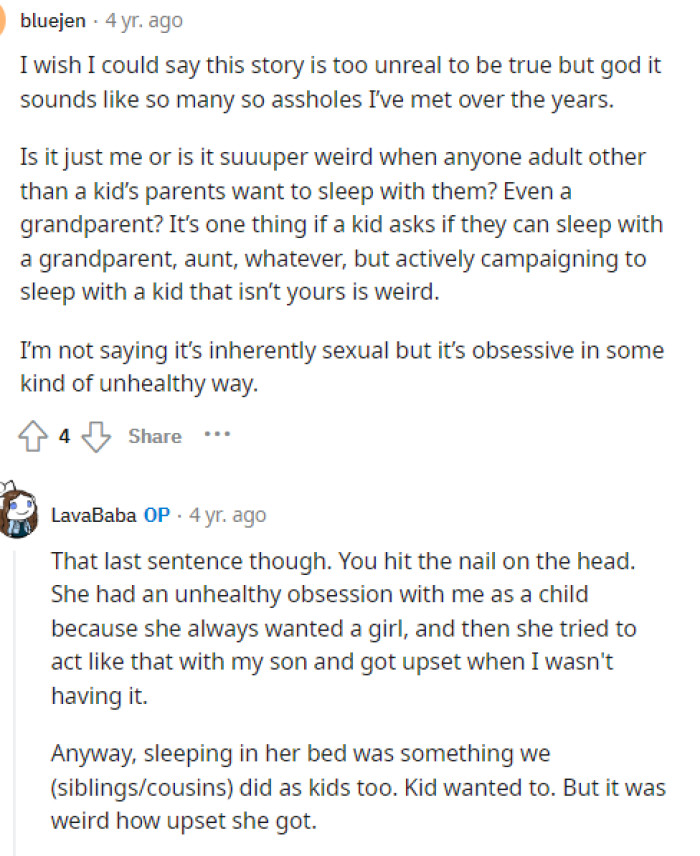
Task: Toggle the upvote arrow off
Action: (x=32, y=435)
